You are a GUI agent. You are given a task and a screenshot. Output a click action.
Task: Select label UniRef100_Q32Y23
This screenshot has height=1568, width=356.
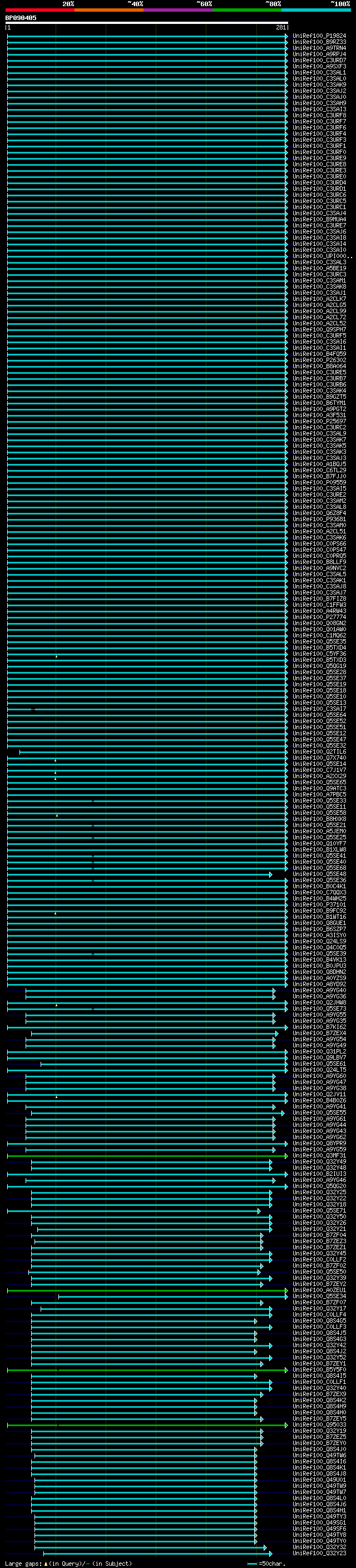[x=319, y=1553]
